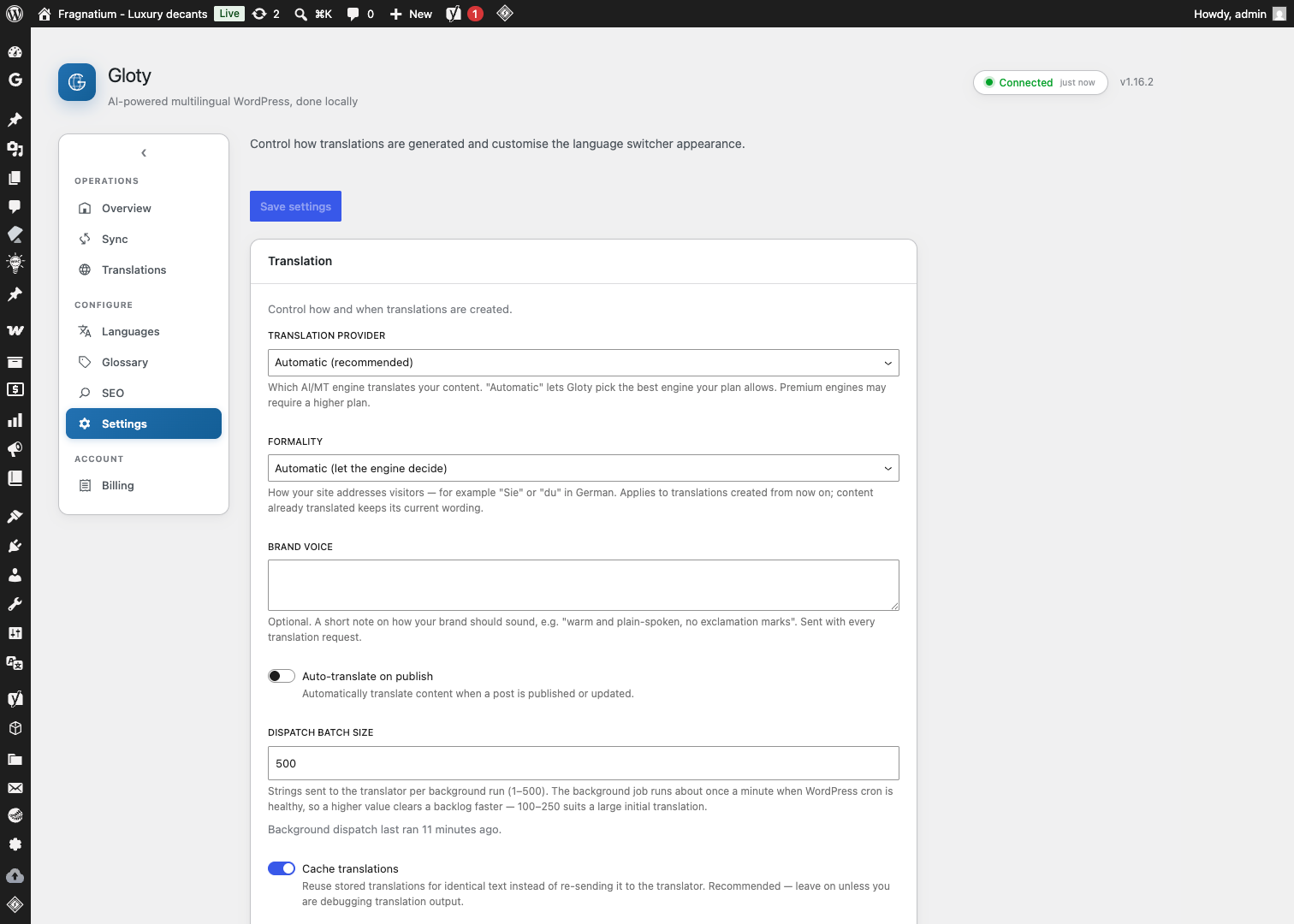
Task: Go to Sync in Gloty menu
Action: click(144, 239)
